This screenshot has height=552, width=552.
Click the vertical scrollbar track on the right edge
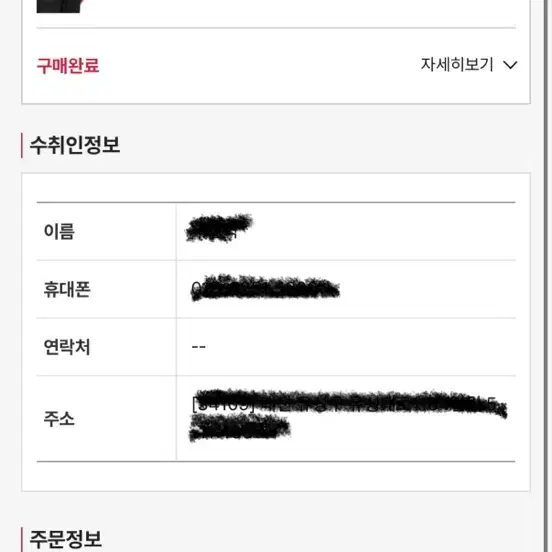pos(547,276)
